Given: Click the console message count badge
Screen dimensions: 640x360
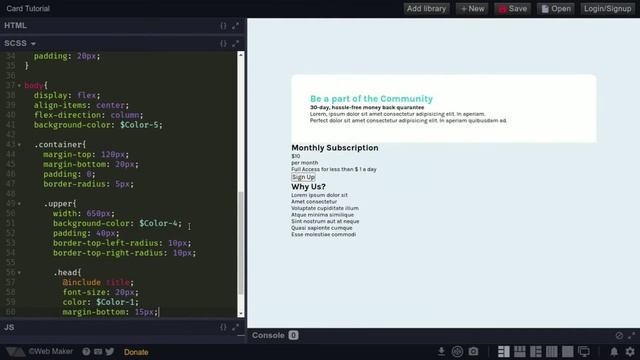Looking at the screenshot, I should [293, 336].
